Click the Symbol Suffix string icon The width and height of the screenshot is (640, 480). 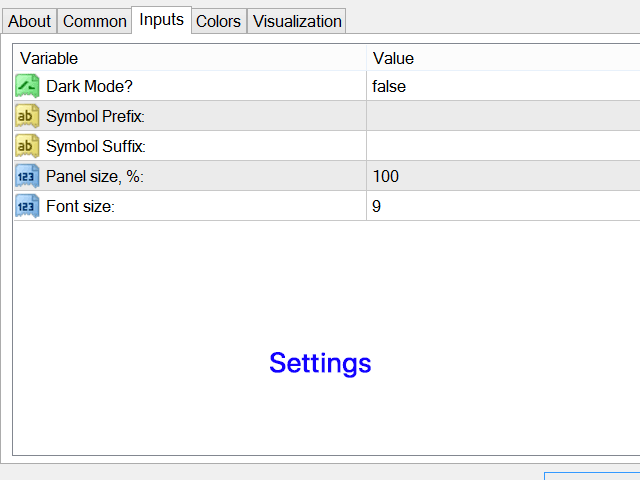point(27,146)
